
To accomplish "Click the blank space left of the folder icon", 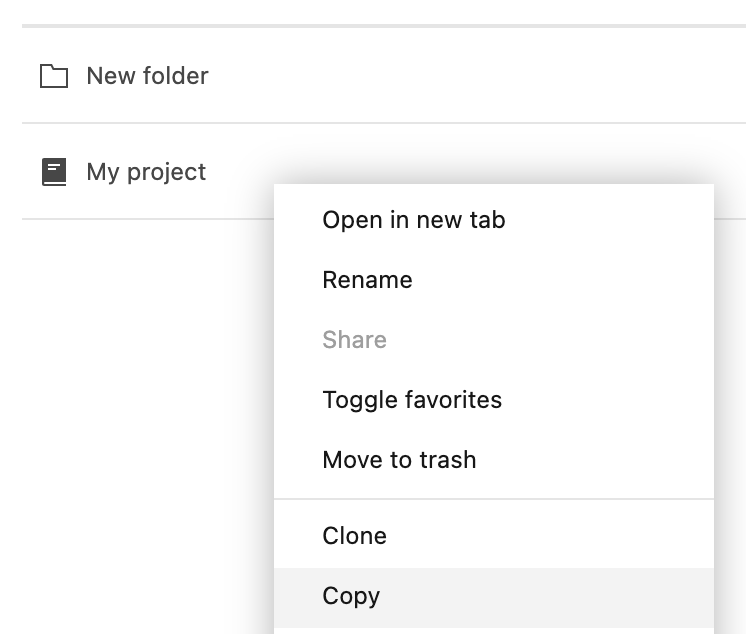I will pos(30,76).
